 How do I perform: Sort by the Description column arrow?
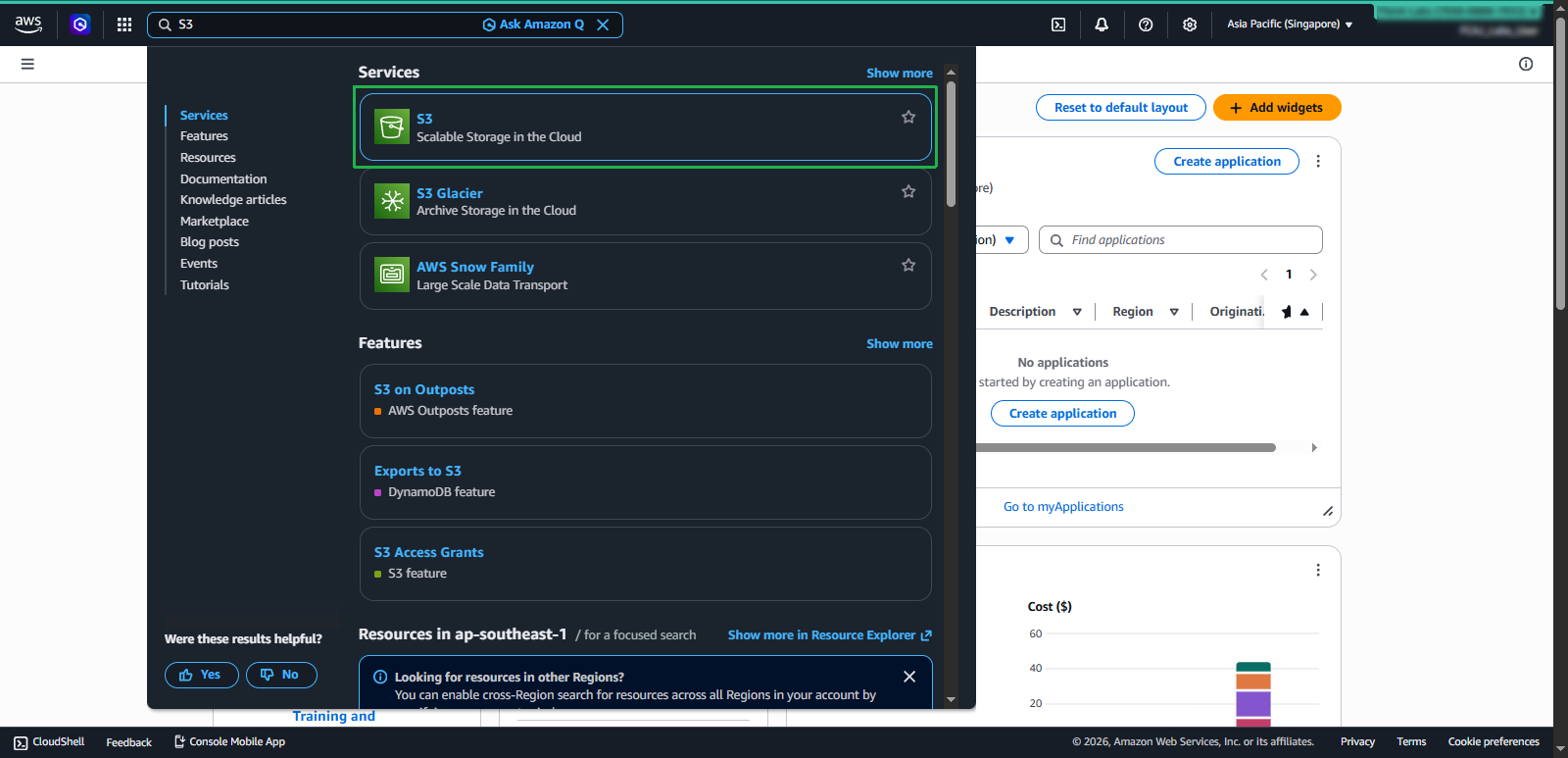click(x=1077, y=312)
